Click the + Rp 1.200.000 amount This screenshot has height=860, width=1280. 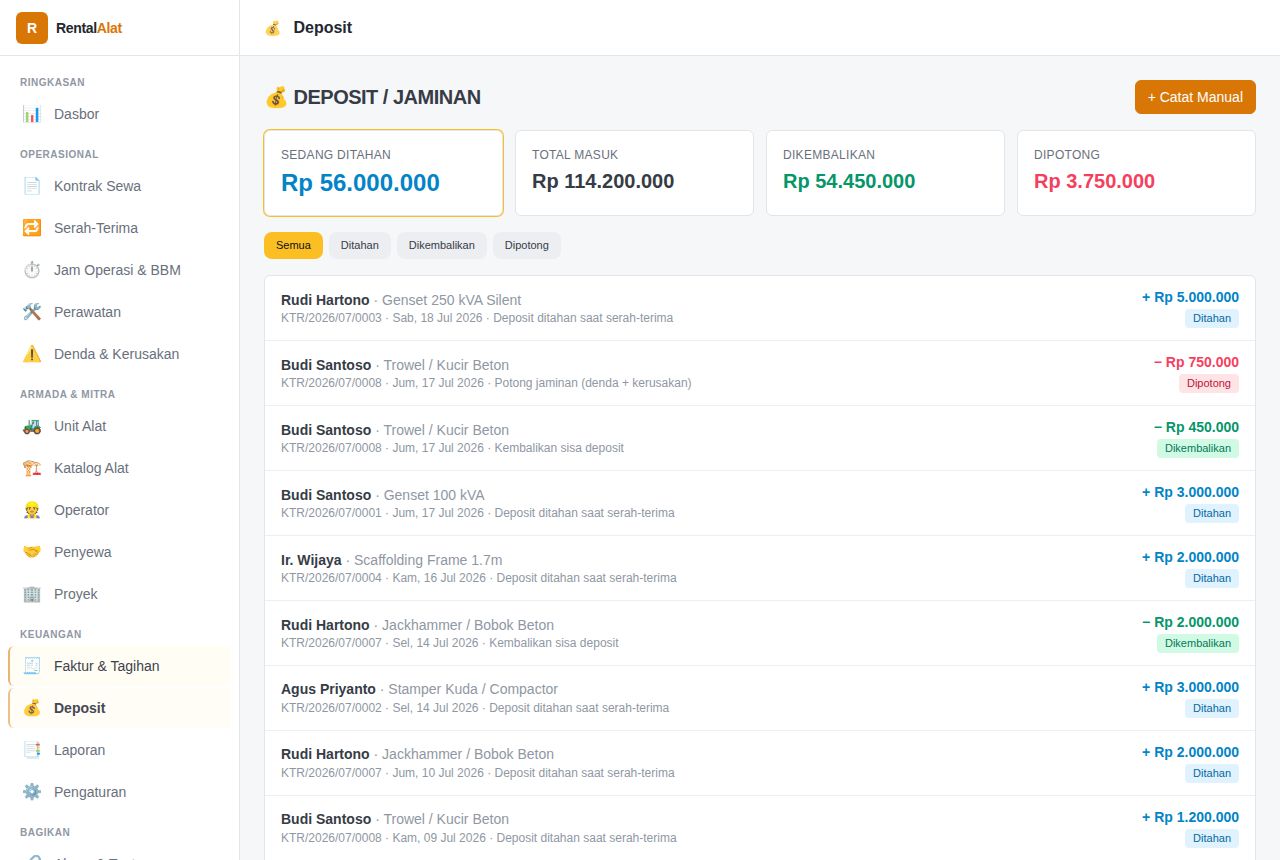click(x=1190, y=817)
